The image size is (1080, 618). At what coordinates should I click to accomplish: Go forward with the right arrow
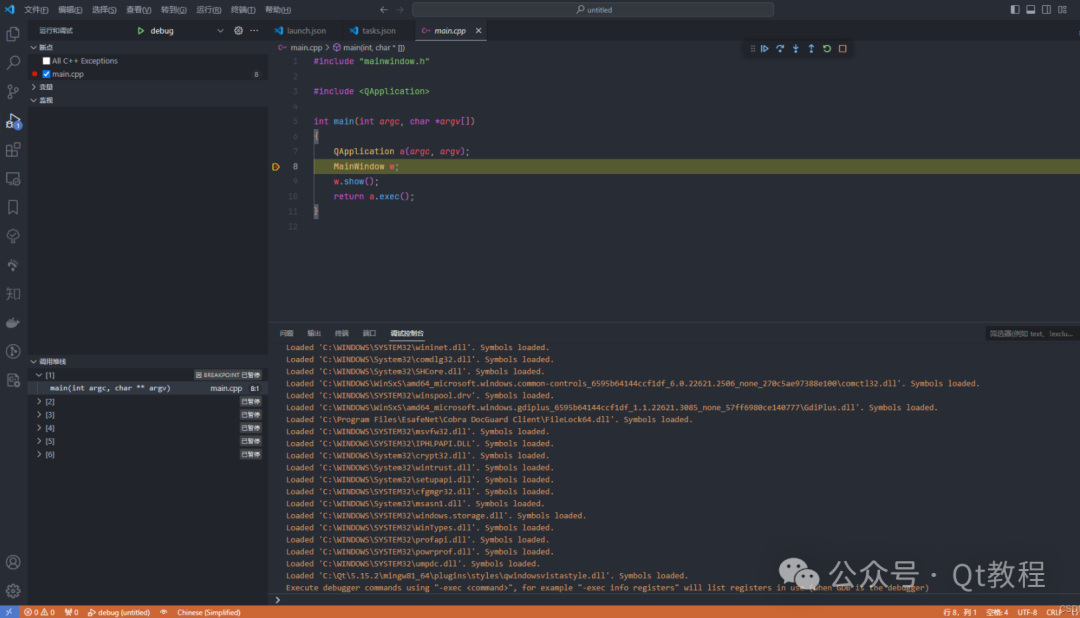pyautogui.click(x=400, y=10)
